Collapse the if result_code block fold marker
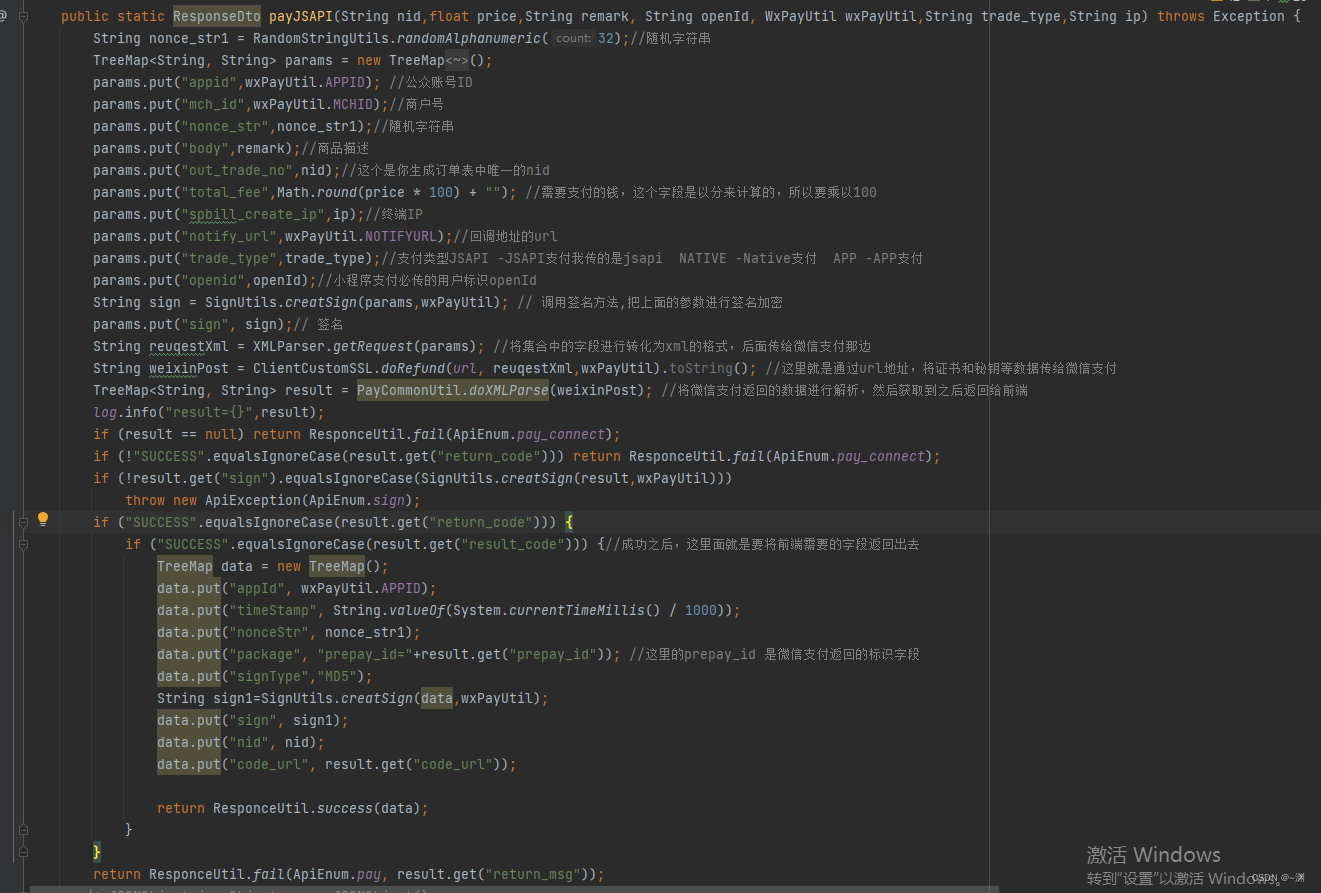This screenshot has width=1321, height=893. [23, 545]
